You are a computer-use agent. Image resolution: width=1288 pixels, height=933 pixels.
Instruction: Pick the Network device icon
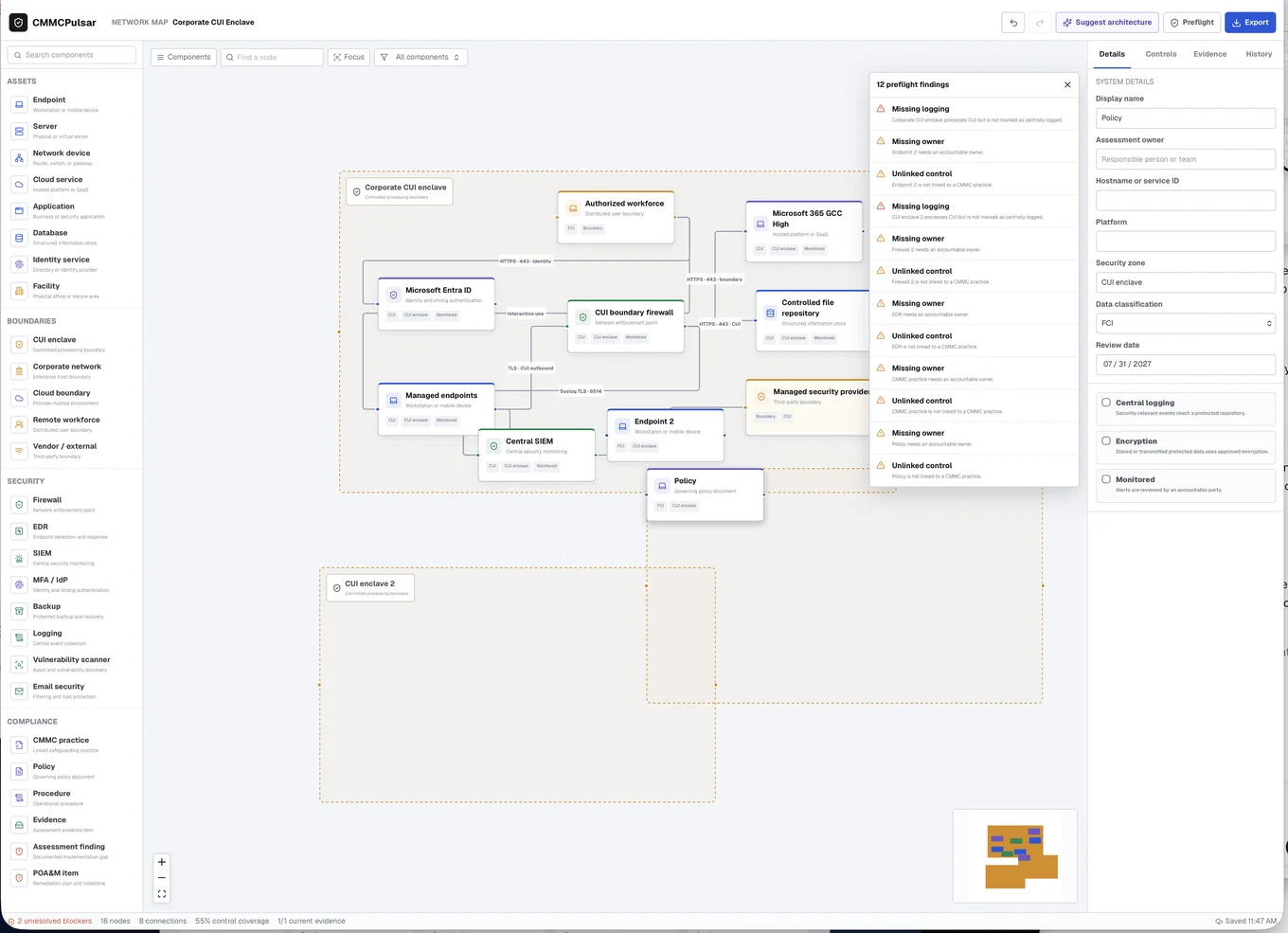(x=19, y=157)
